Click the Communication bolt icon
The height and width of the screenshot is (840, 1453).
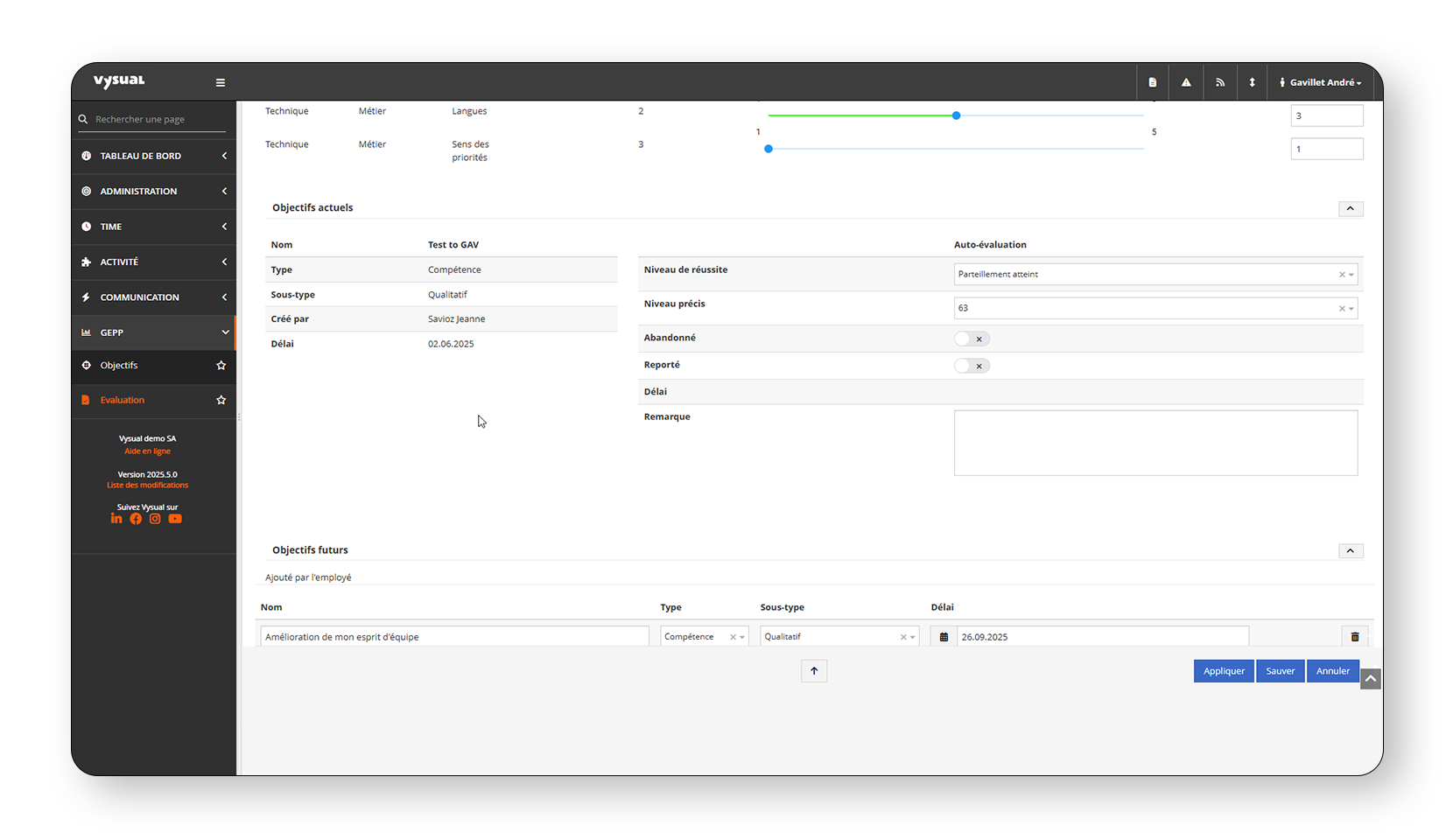click(86, 297)
